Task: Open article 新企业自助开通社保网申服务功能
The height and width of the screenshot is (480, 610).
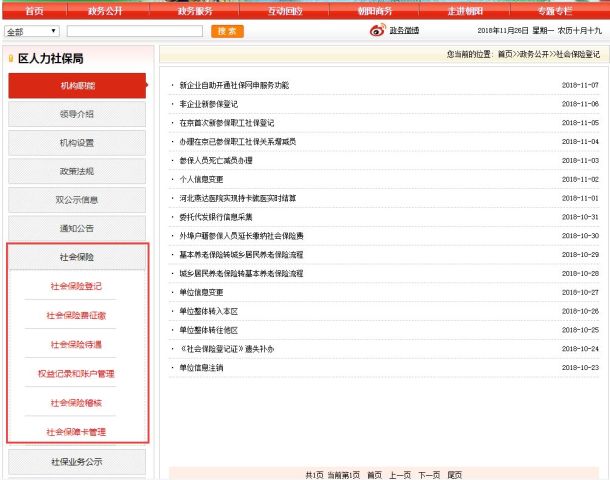Action: tap(234, 85)
